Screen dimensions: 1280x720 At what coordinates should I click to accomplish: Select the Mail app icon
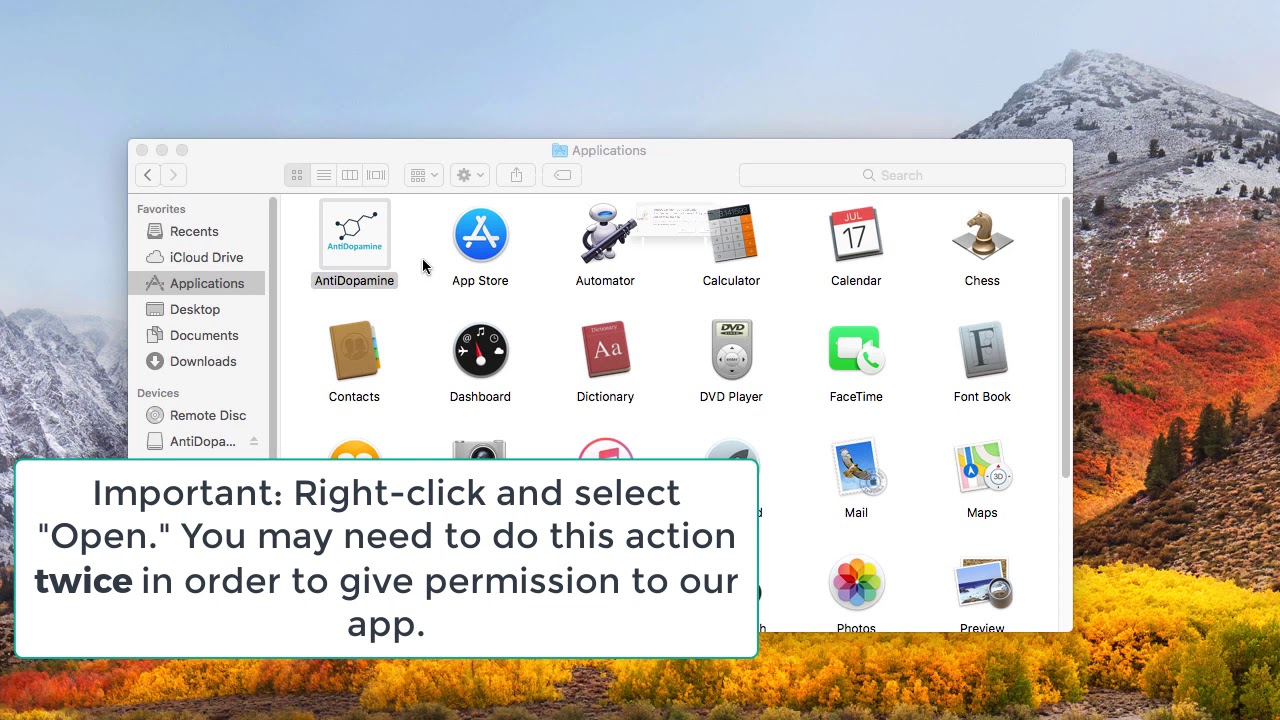coord(856,467)
